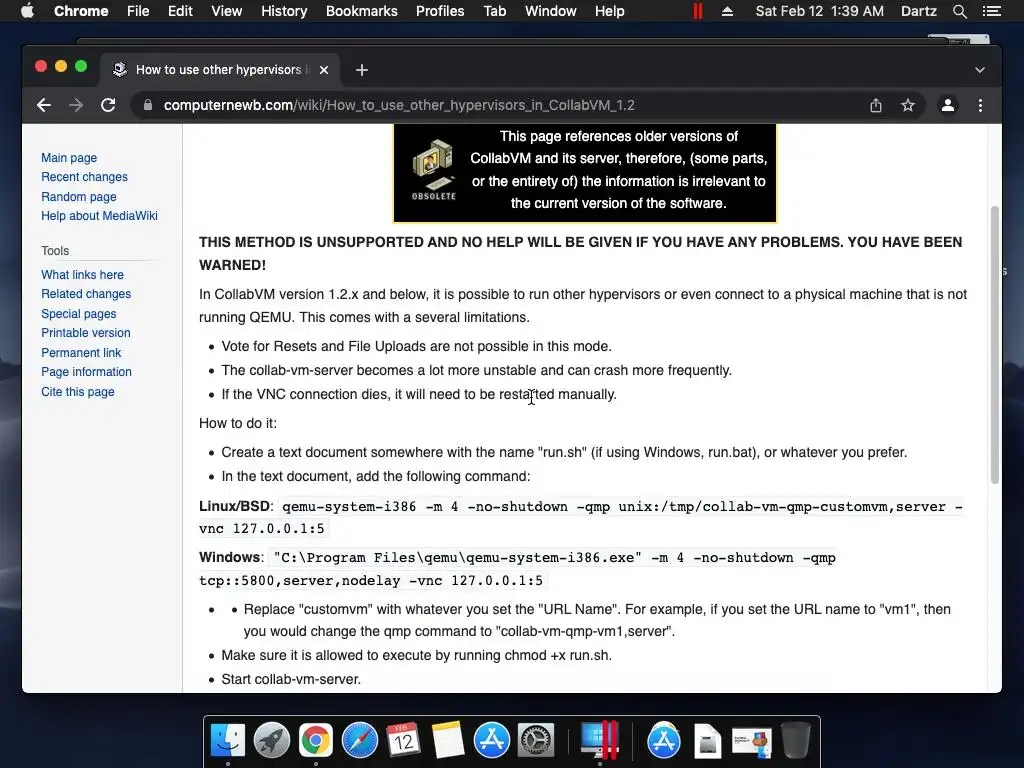Expand the tab search chevron
The width and height of the screenshot is (1024, 768).
[980, 70]
